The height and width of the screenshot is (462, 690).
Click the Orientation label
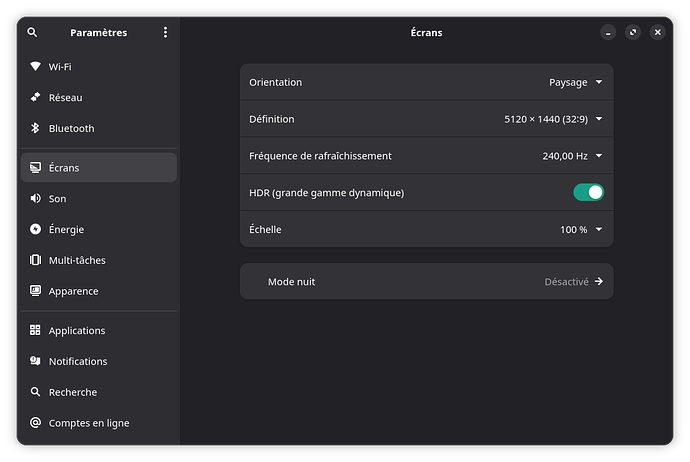pos(275,82)
